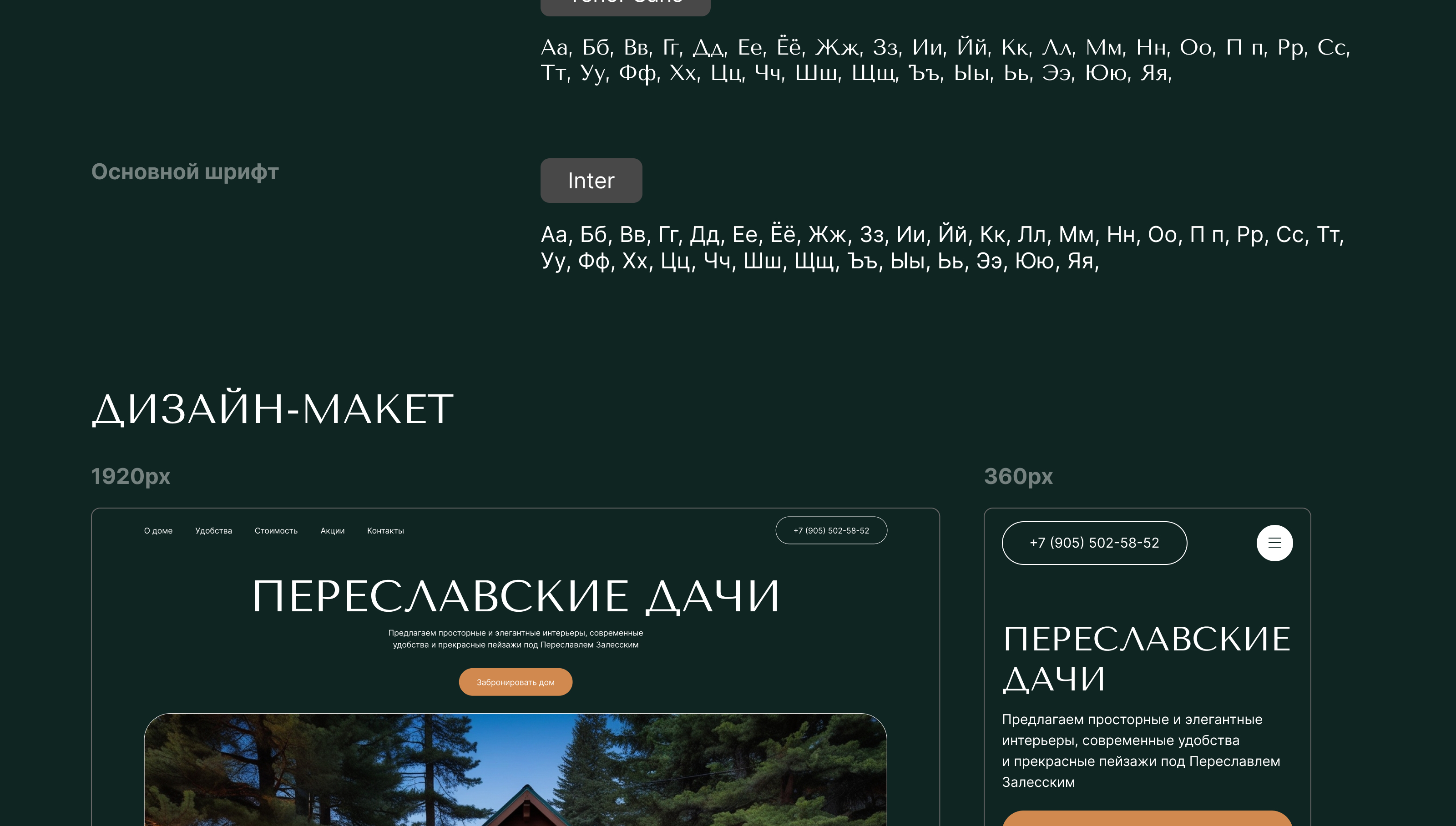Click the 'О доме' navigation link
1456x826 pixels.
point(158,530)
